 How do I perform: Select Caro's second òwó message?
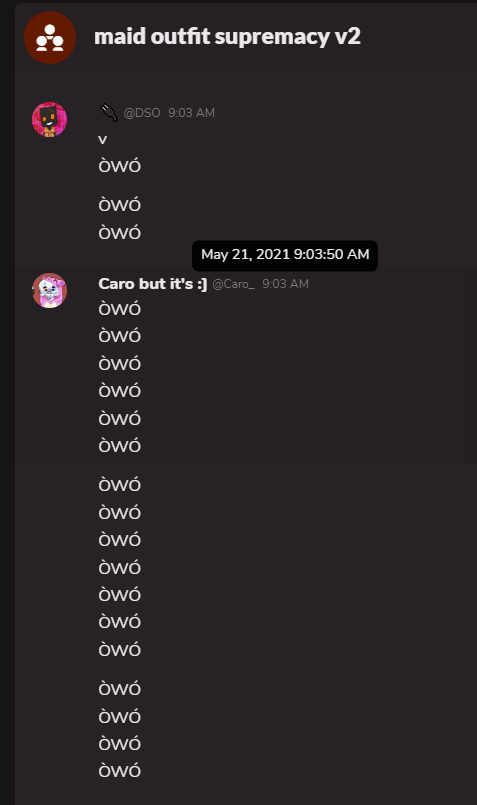click(120, 335)
